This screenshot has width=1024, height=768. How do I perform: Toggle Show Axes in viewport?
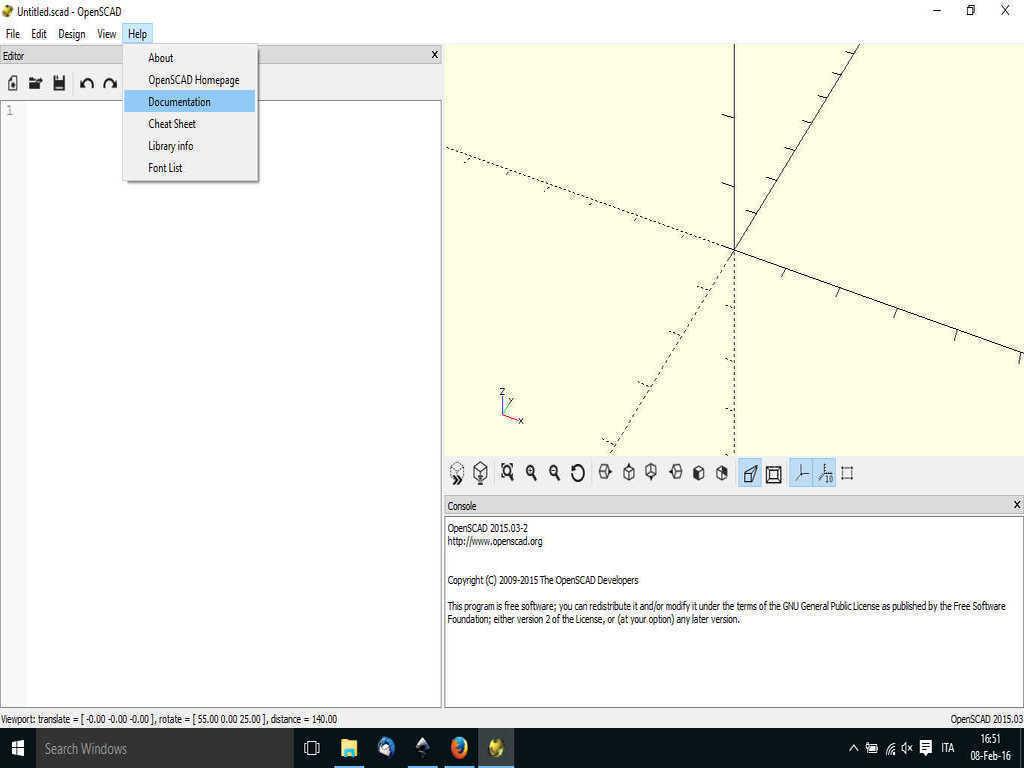(x=801, y=473)
